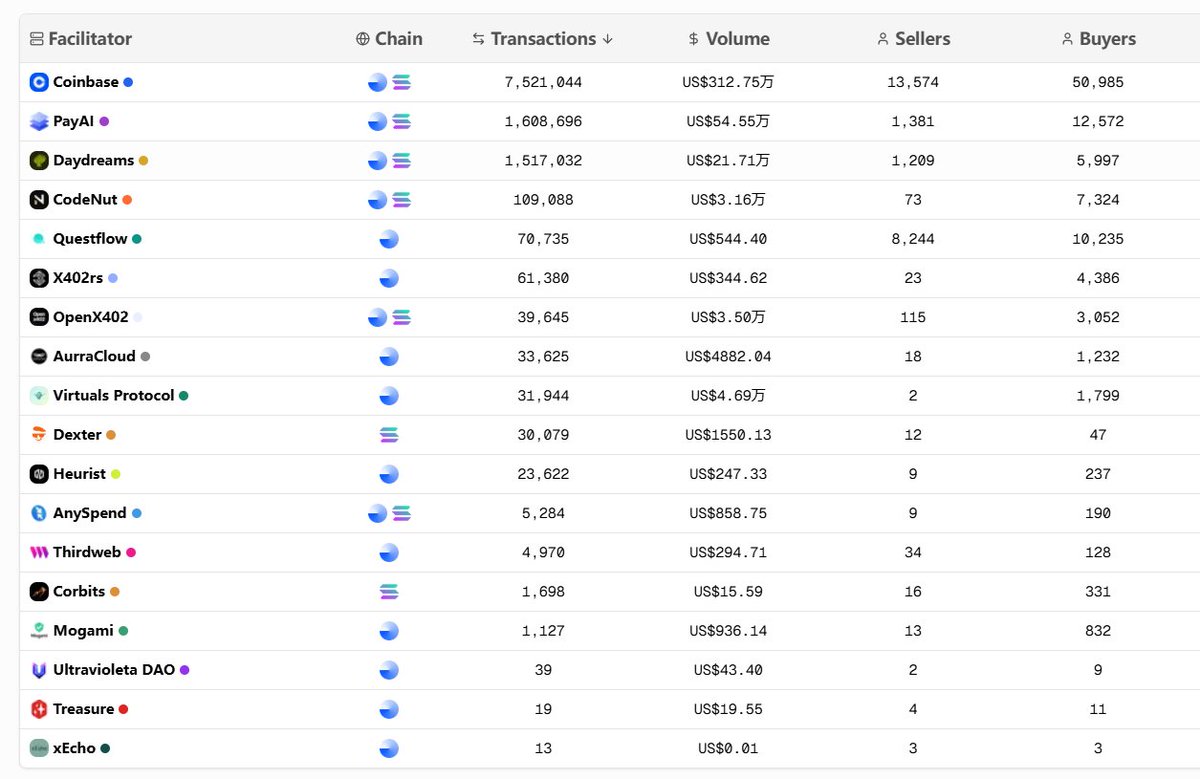Open the Virtuals Protocol name

tap(114, 395)
